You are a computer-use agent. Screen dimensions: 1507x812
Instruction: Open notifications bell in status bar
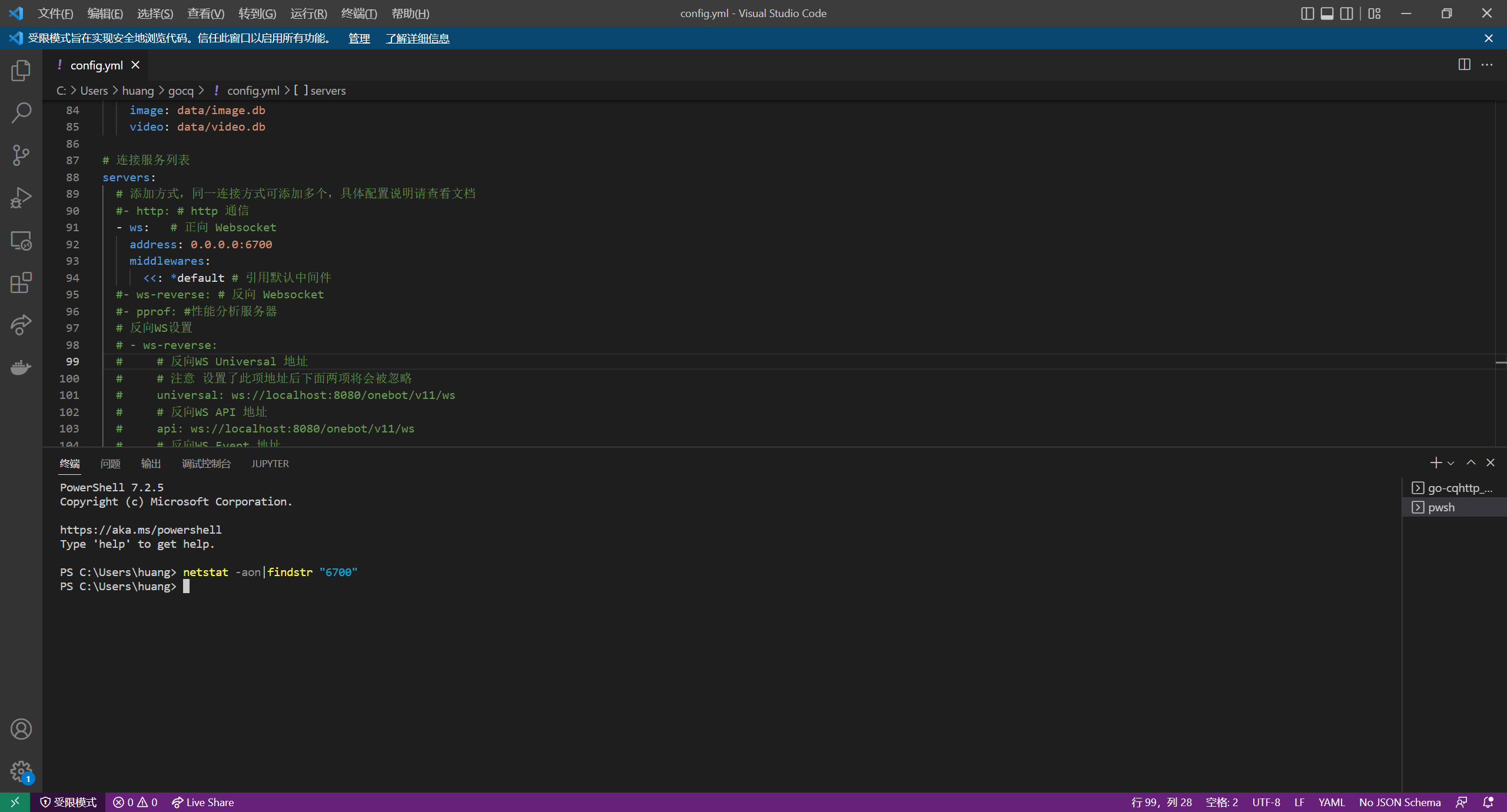click(1488, 802)
